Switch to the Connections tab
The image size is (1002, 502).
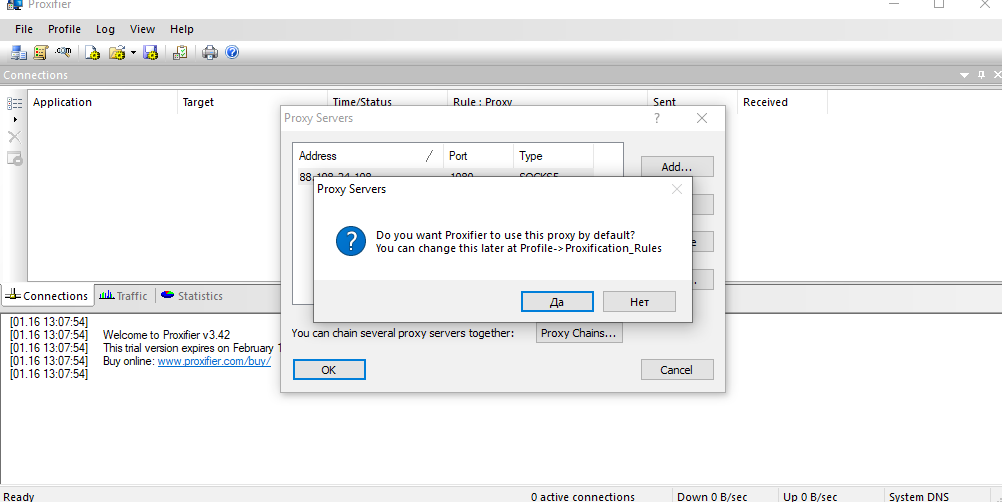[47, 296]
